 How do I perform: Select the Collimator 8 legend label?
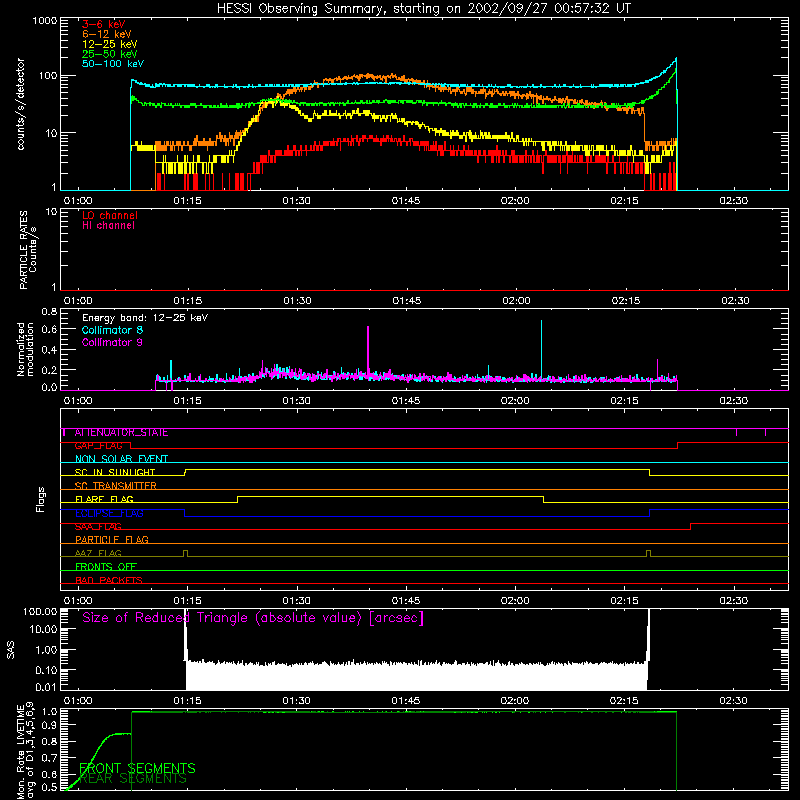click(112, 330)
